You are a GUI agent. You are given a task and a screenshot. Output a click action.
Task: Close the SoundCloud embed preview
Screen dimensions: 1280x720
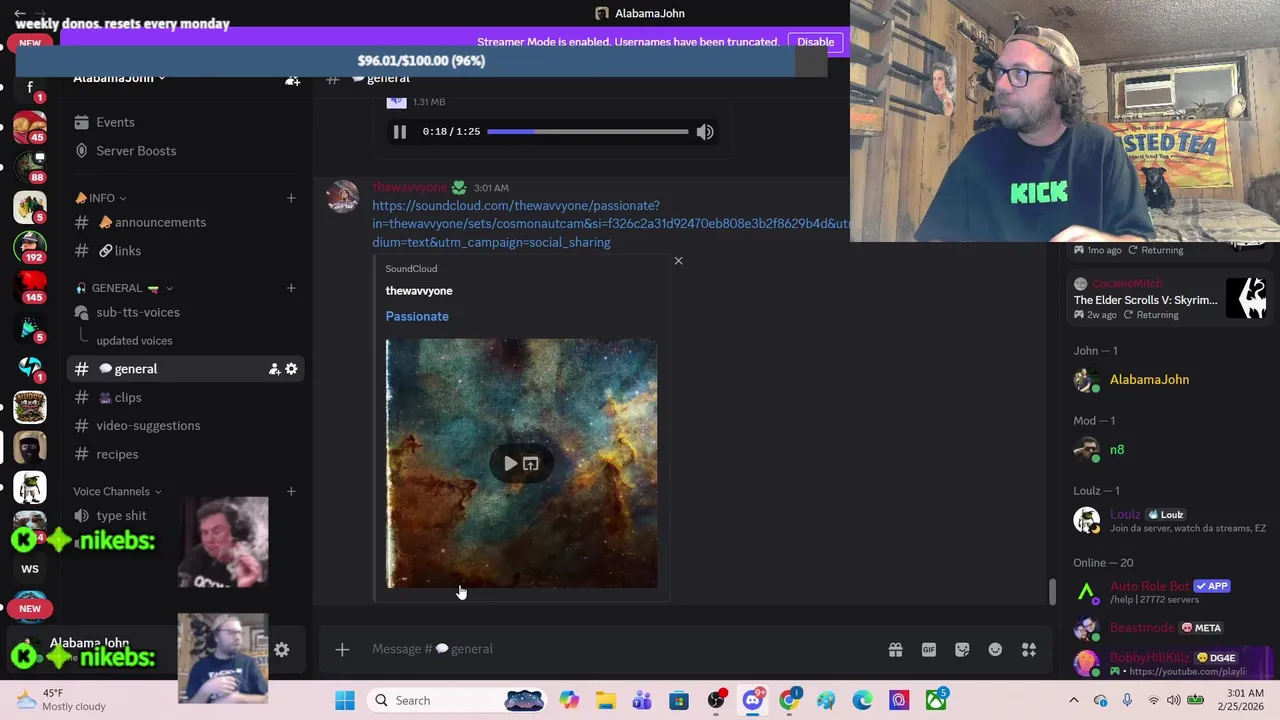click(x=678, y=261)
